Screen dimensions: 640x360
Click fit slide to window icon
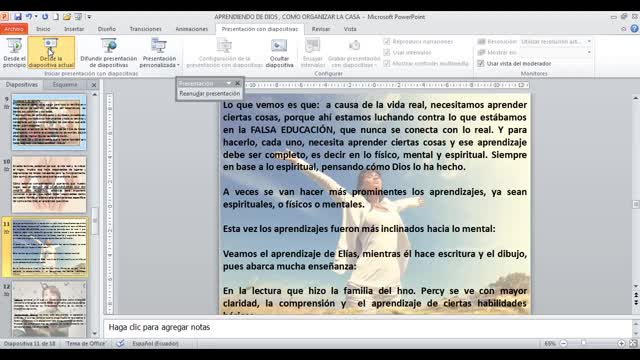(633, 344)
